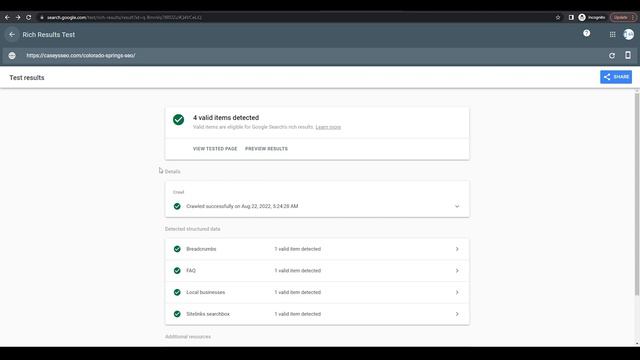Go forward in the browser toolbar

coord(18,18)
